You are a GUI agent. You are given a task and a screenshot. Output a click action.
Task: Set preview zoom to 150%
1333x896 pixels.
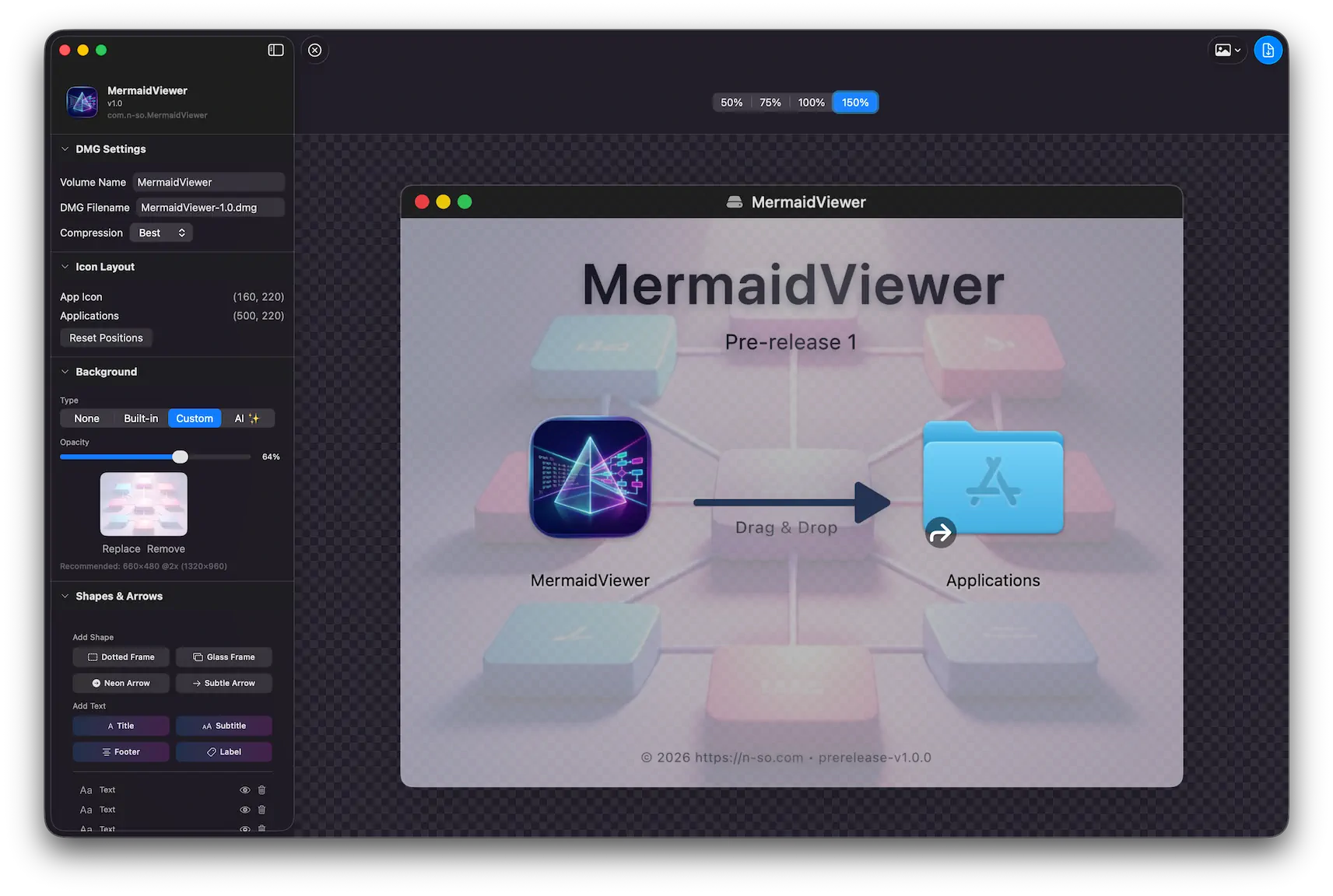coord(855,103)
